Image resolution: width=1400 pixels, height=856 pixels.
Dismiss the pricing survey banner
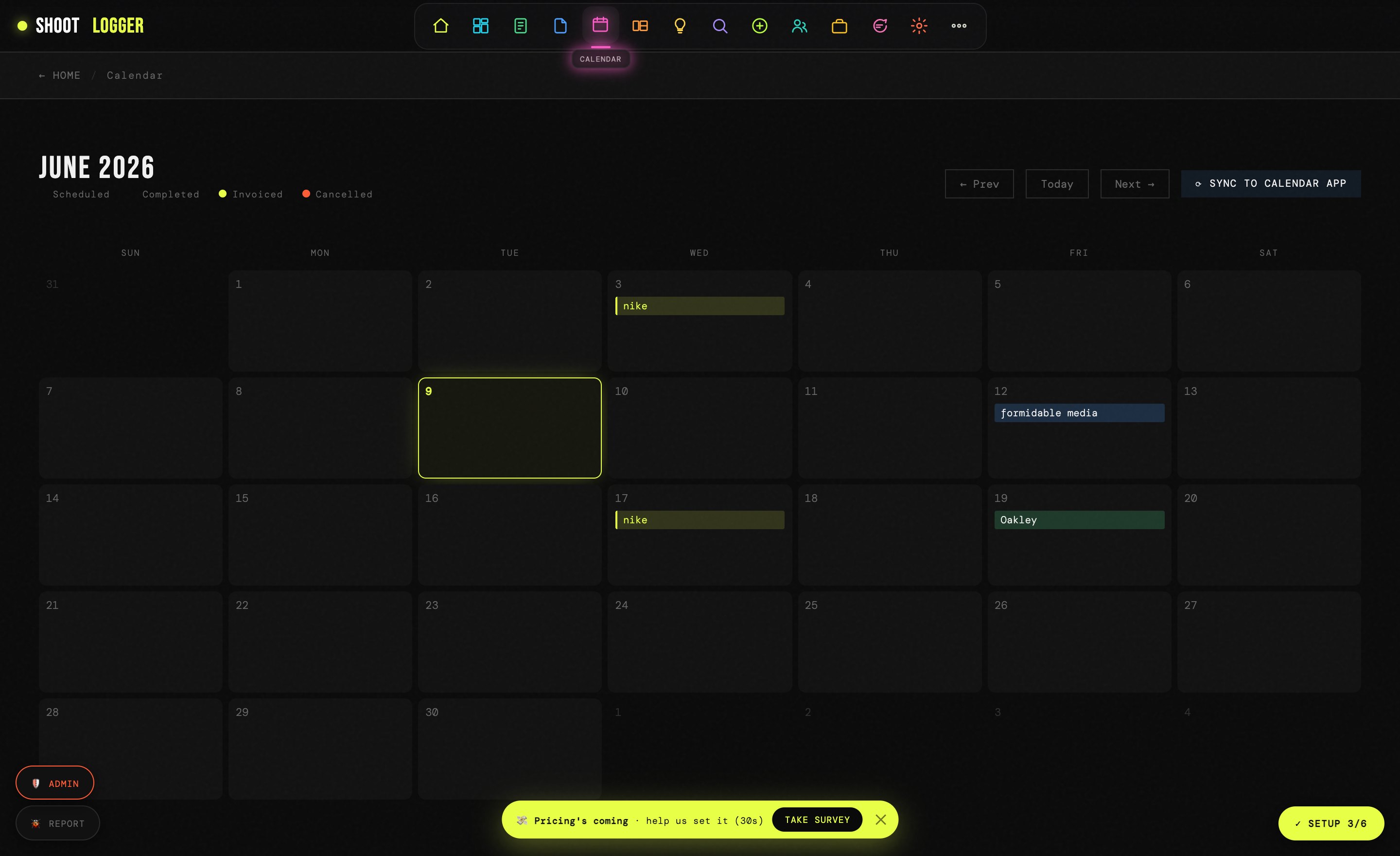click(881, 820)
